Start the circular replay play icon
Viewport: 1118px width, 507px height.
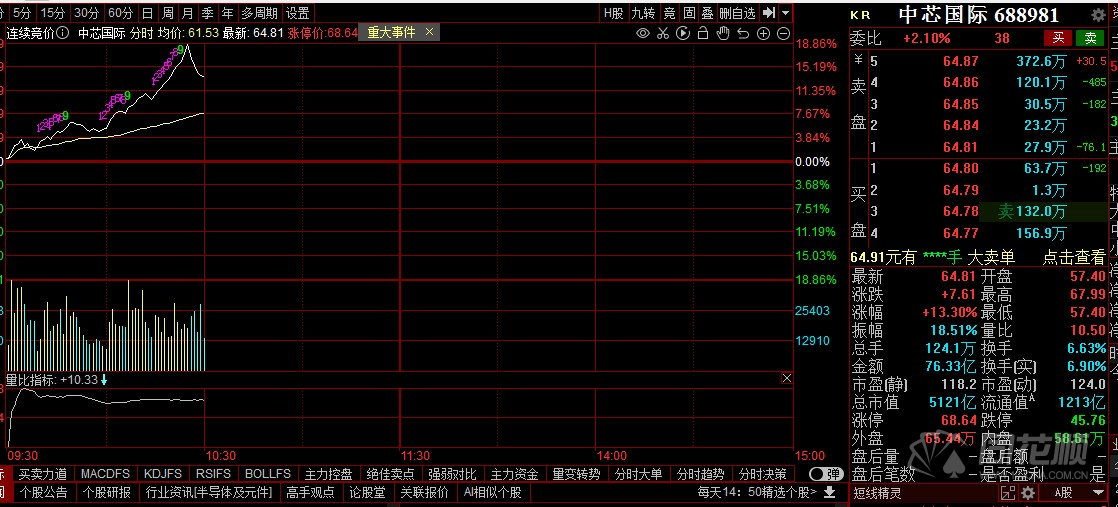[683, 33]
